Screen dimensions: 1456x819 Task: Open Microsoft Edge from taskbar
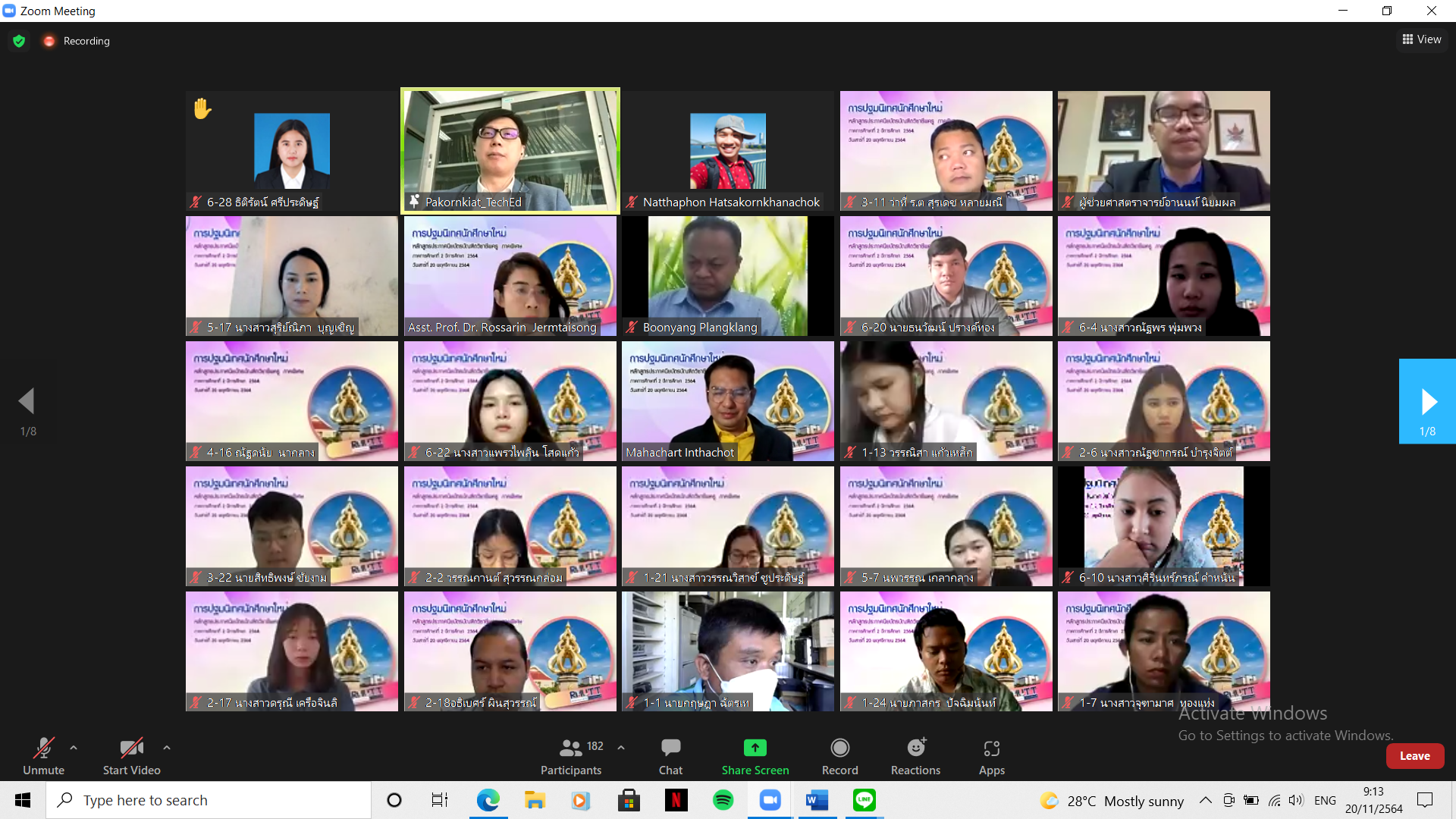(488, 800)
